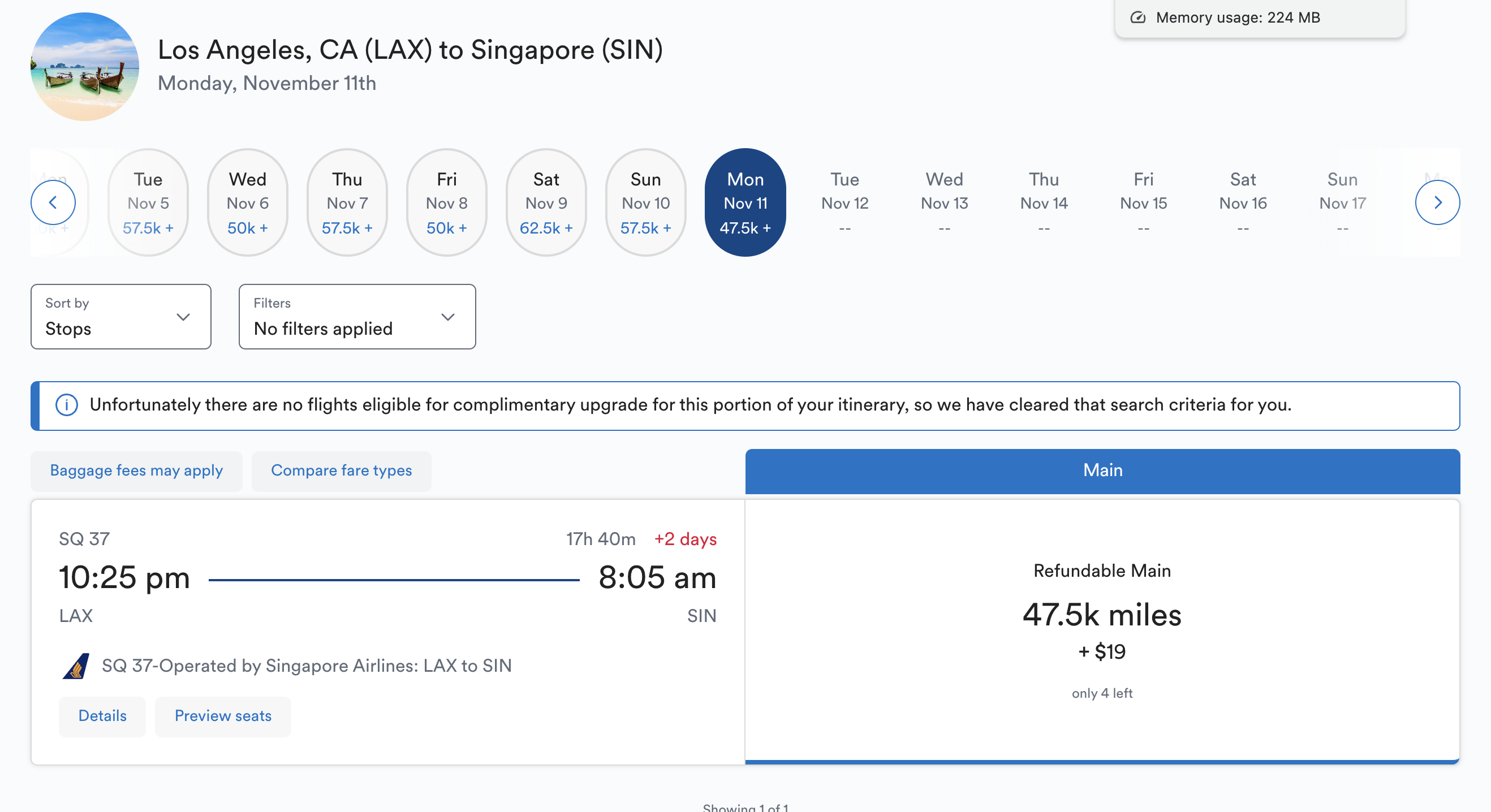Select Wed Nov 13 date
The image size is (1491, 812).
(945, 202)
